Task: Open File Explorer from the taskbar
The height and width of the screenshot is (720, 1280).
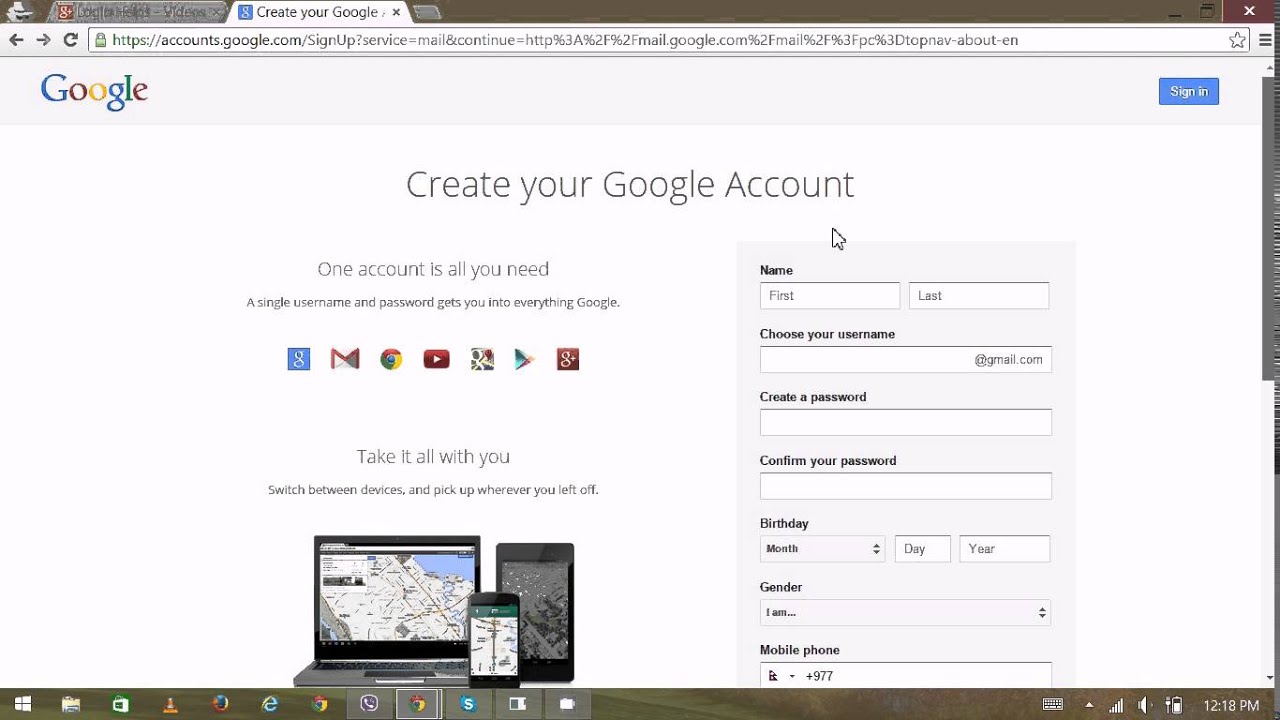Action: [71, 704]
